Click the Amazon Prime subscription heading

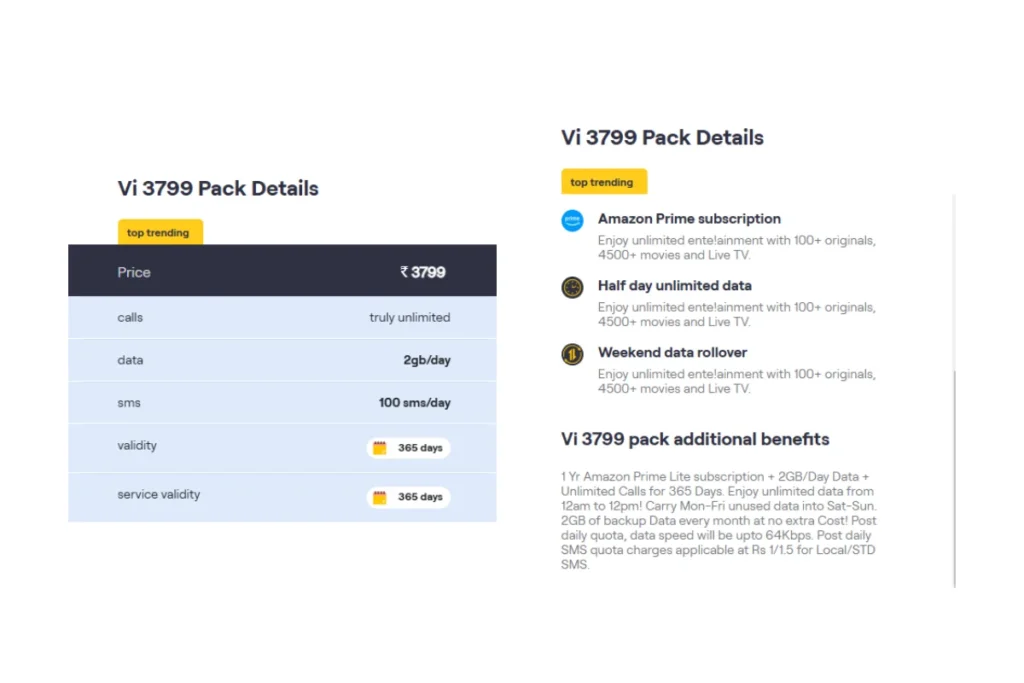[689, 219]
